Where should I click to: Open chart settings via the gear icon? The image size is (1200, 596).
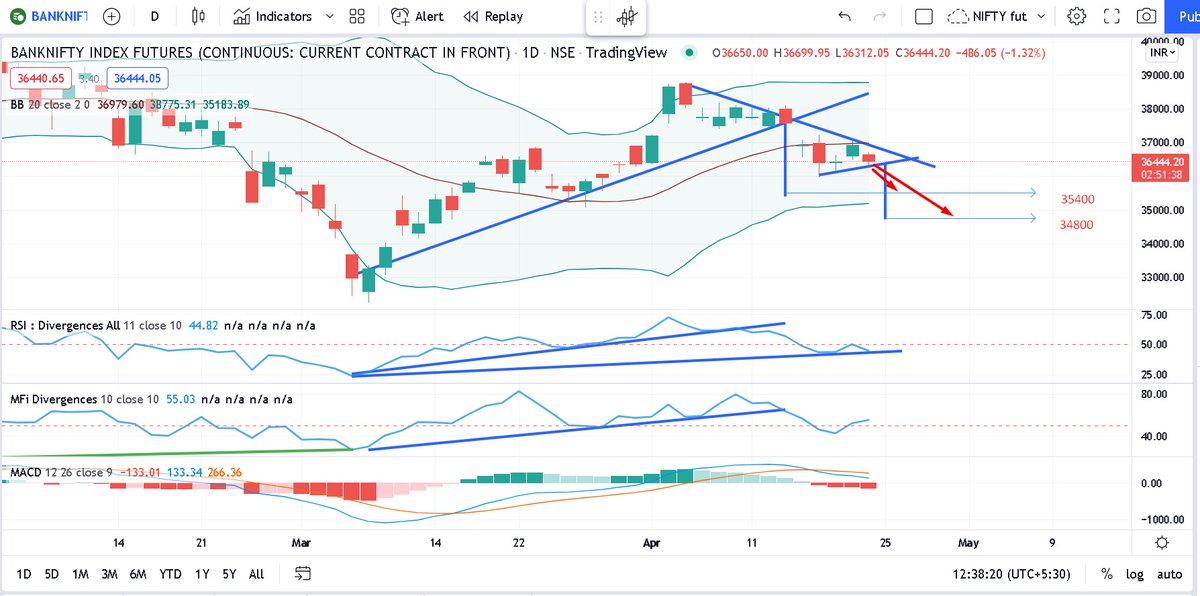click(x=1077, y=16)
